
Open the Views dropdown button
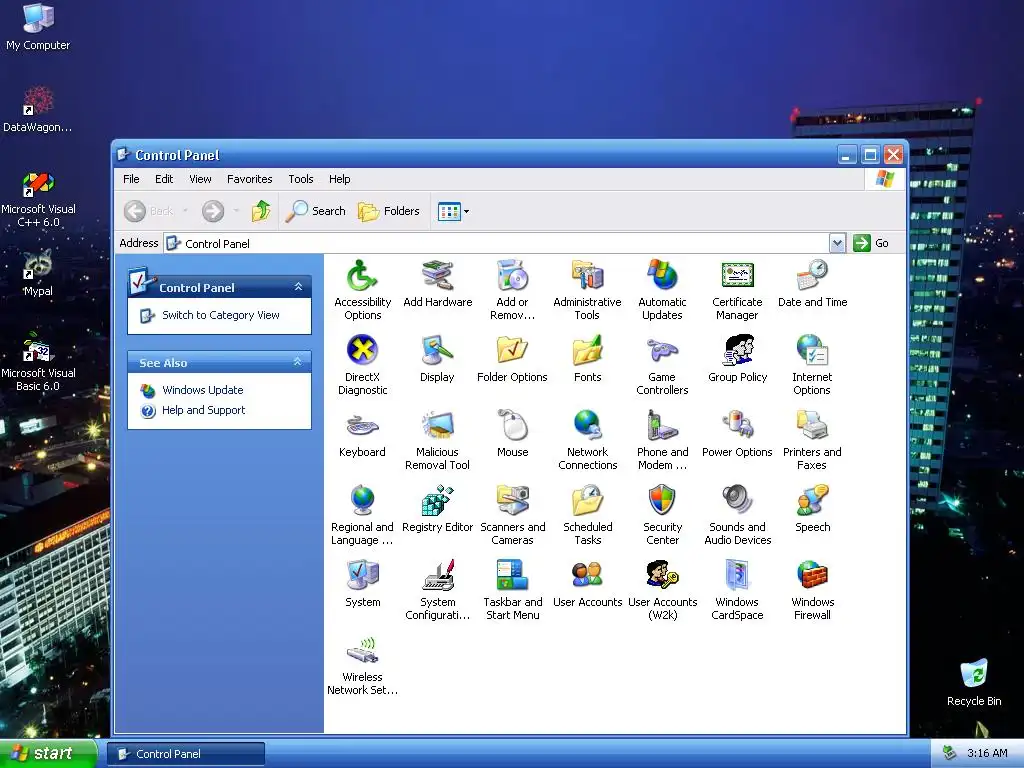pos(454,212)
